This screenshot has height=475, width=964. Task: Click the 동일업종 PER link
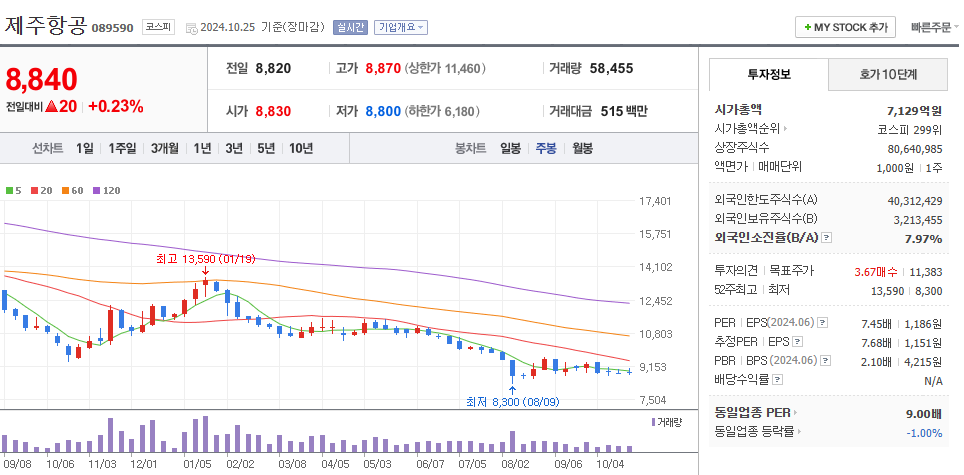753,413
